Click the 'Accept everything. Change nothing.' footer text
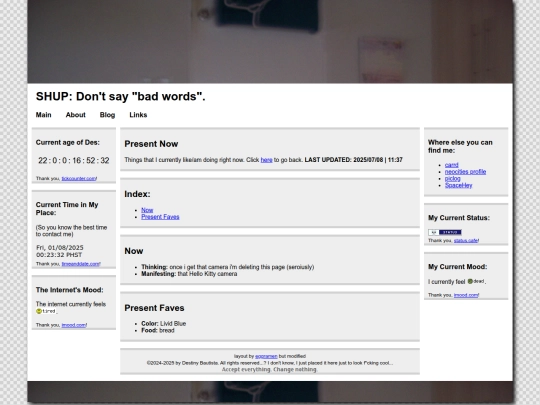The height and width of the screenshot is (405, 540). (x=270, y=370)
